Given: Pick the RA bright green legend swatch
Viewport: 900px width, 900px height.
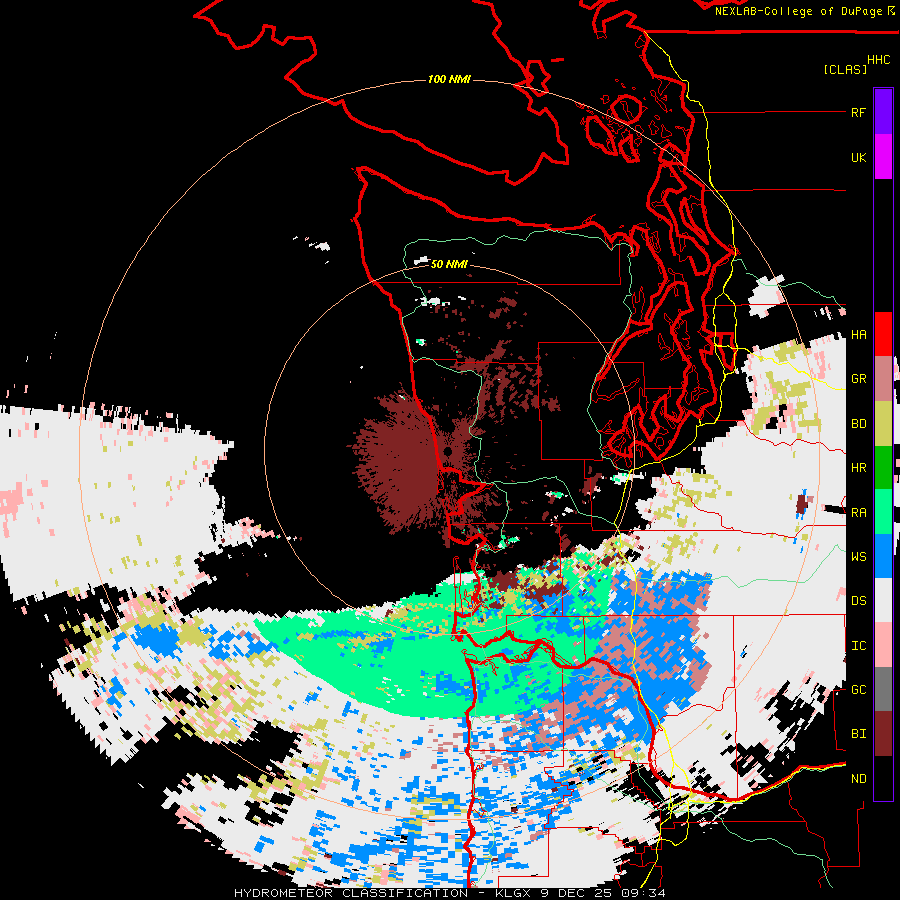Looking at the screenshot, I should 883,512.
